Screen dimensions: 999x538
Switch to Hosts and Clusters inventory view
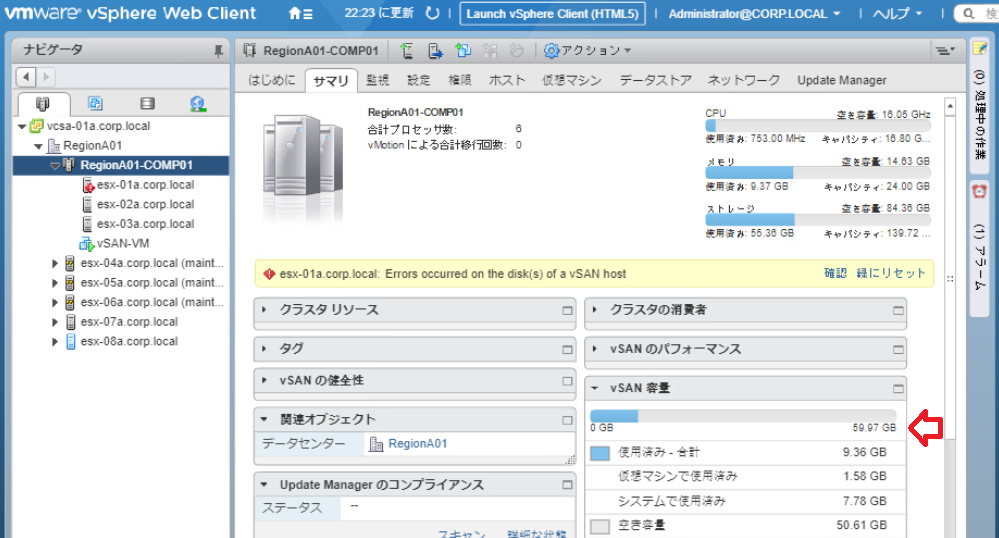(x=43, y=103)
